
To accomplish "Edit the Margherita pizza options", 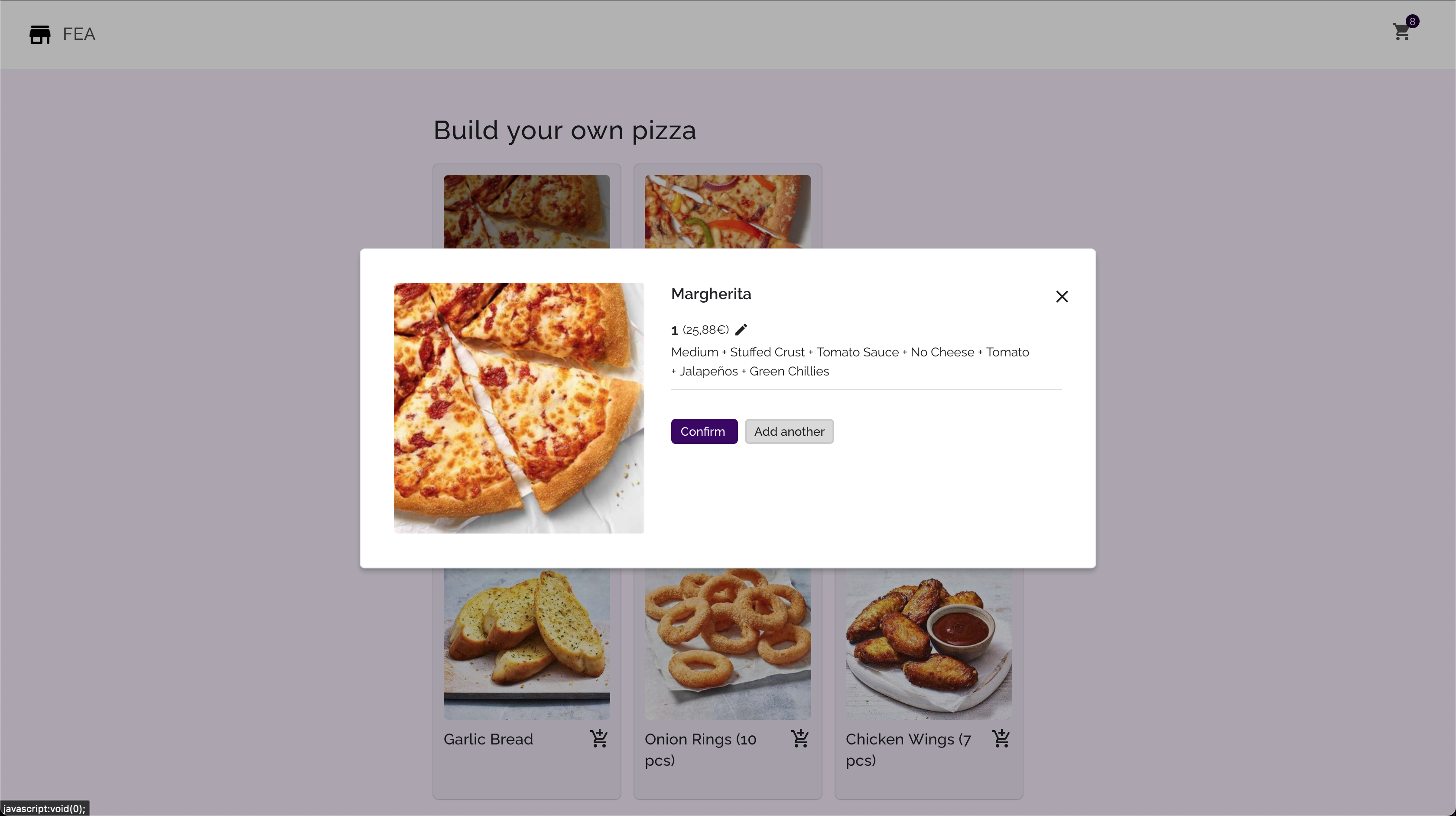I will [741, 330].
